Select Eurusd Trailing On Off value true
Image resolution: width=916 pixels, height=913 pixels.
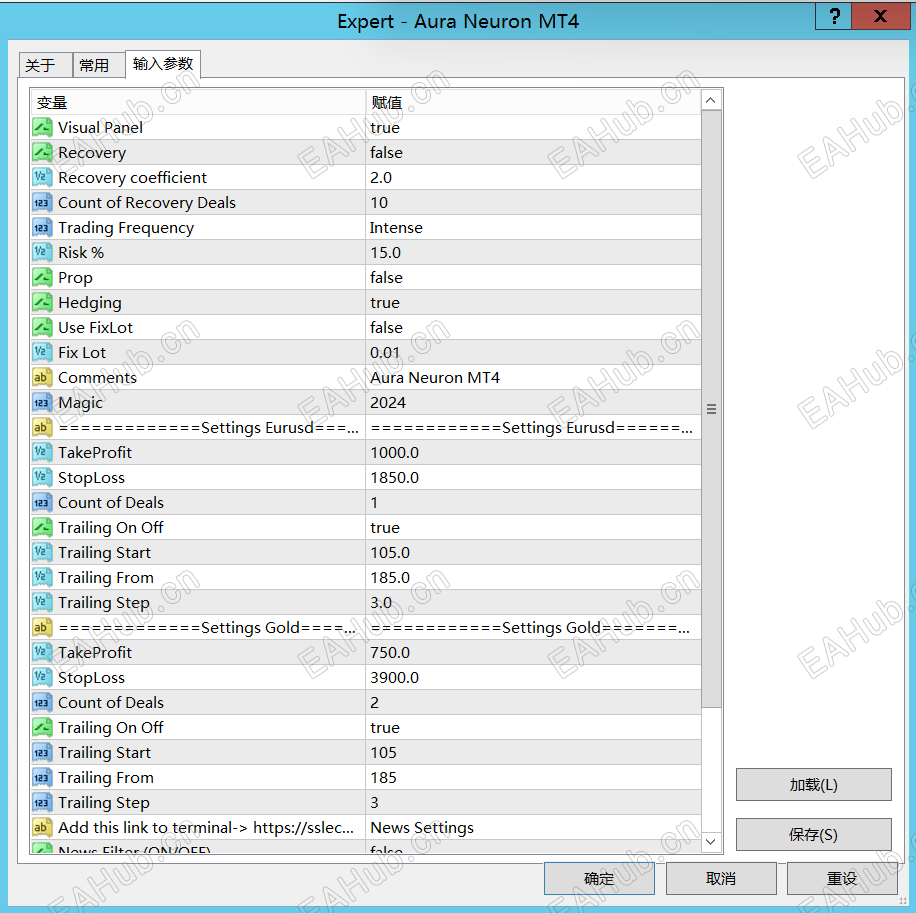click(385, 528)
